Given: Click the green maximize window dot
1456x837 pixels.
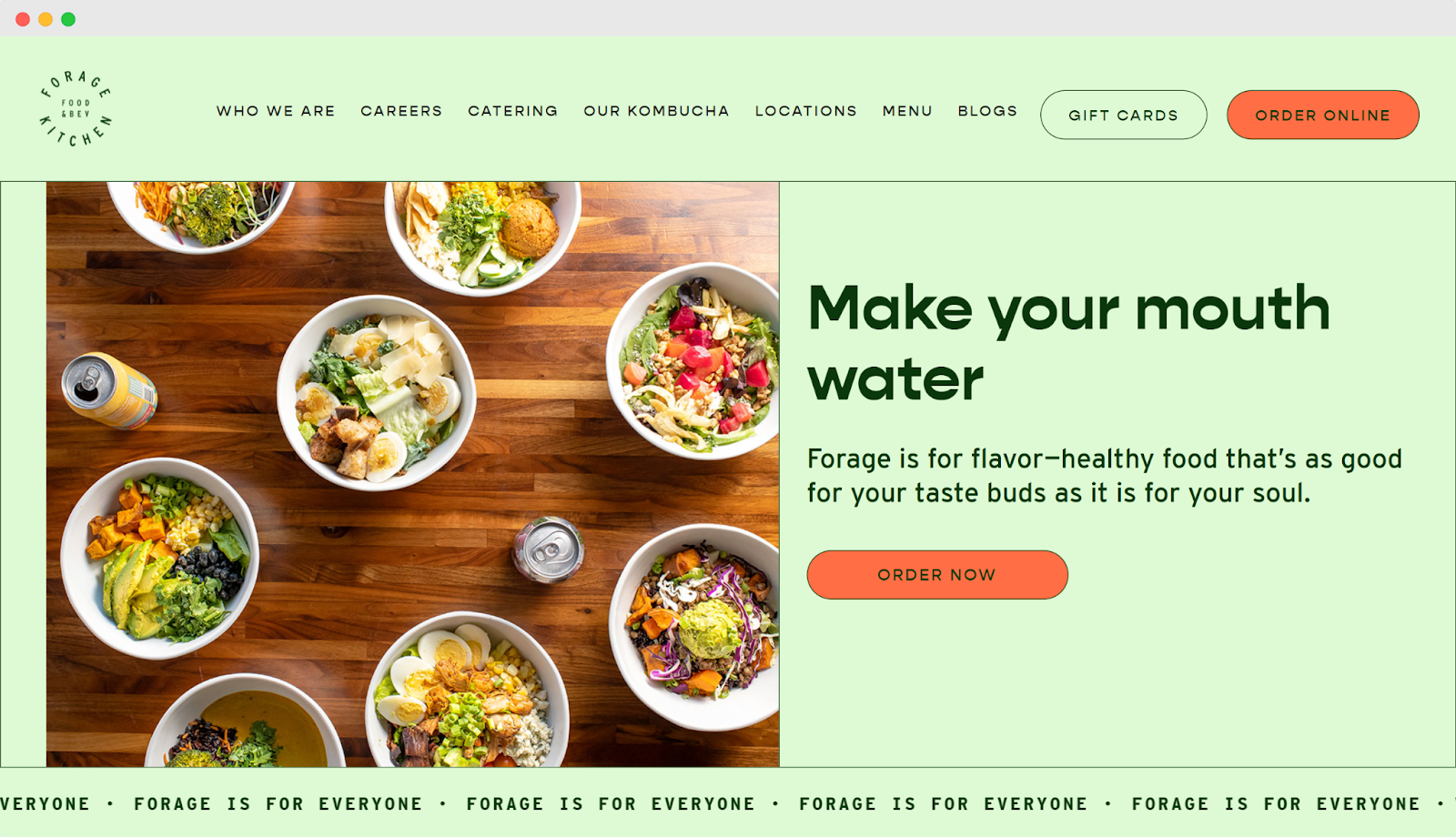Looking at the screenshot, I should [x=68, y=19].
